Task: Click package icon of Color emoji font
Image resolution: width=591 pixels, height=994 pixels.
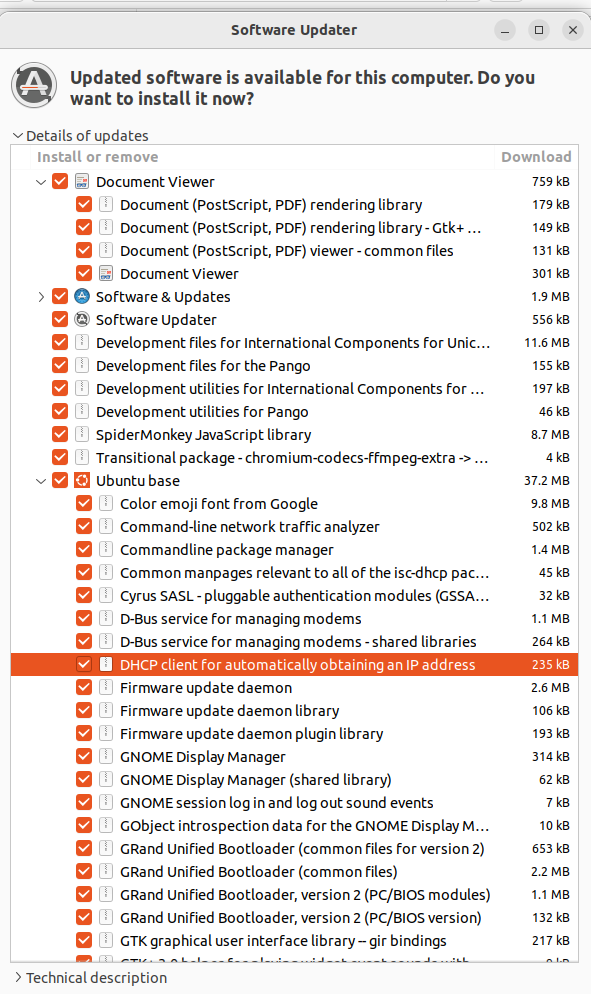Action: point(106,503)
